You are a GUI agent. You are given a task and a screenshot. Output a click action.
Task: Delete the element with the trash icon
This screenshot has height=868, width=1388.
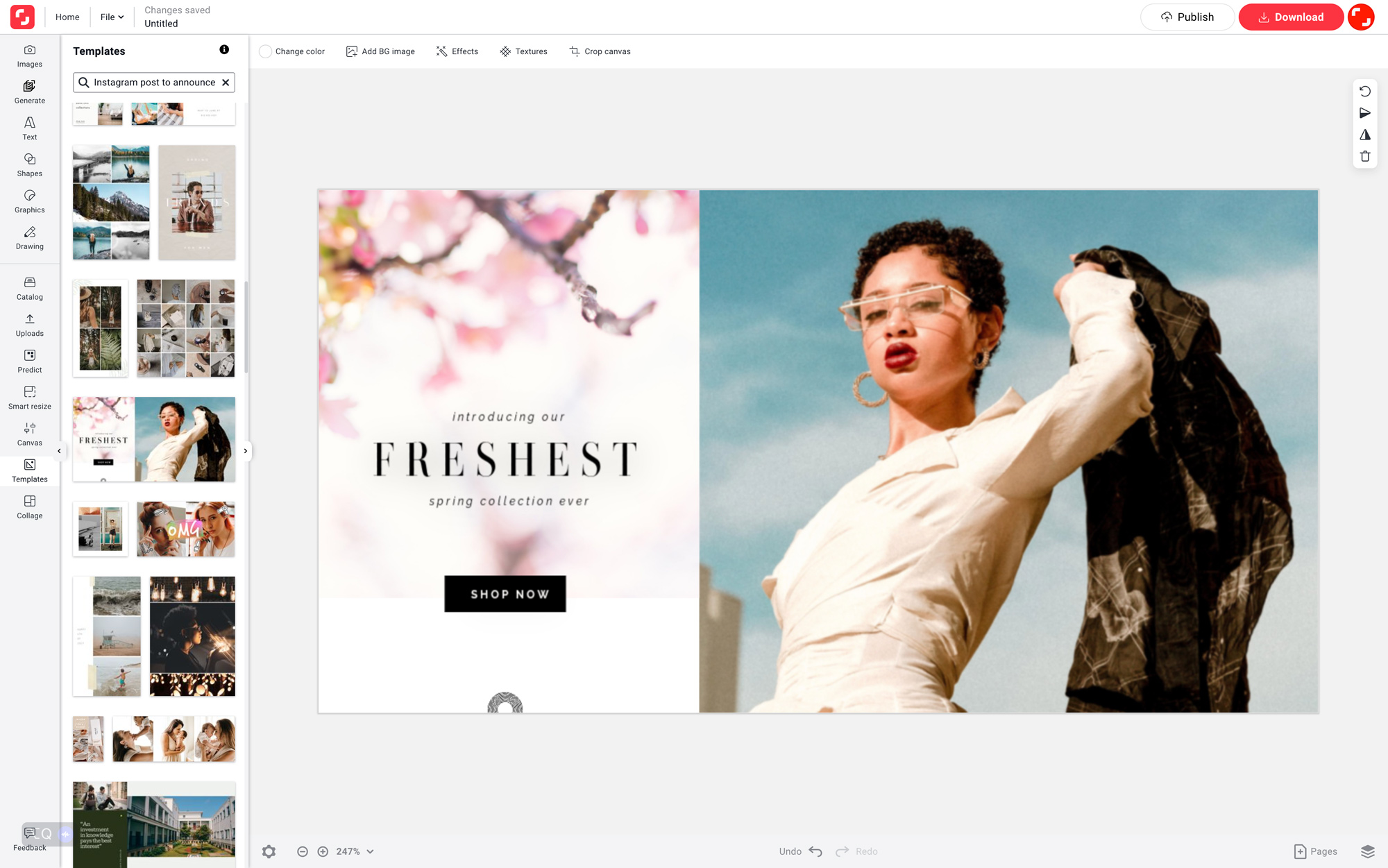point(1364,157)
